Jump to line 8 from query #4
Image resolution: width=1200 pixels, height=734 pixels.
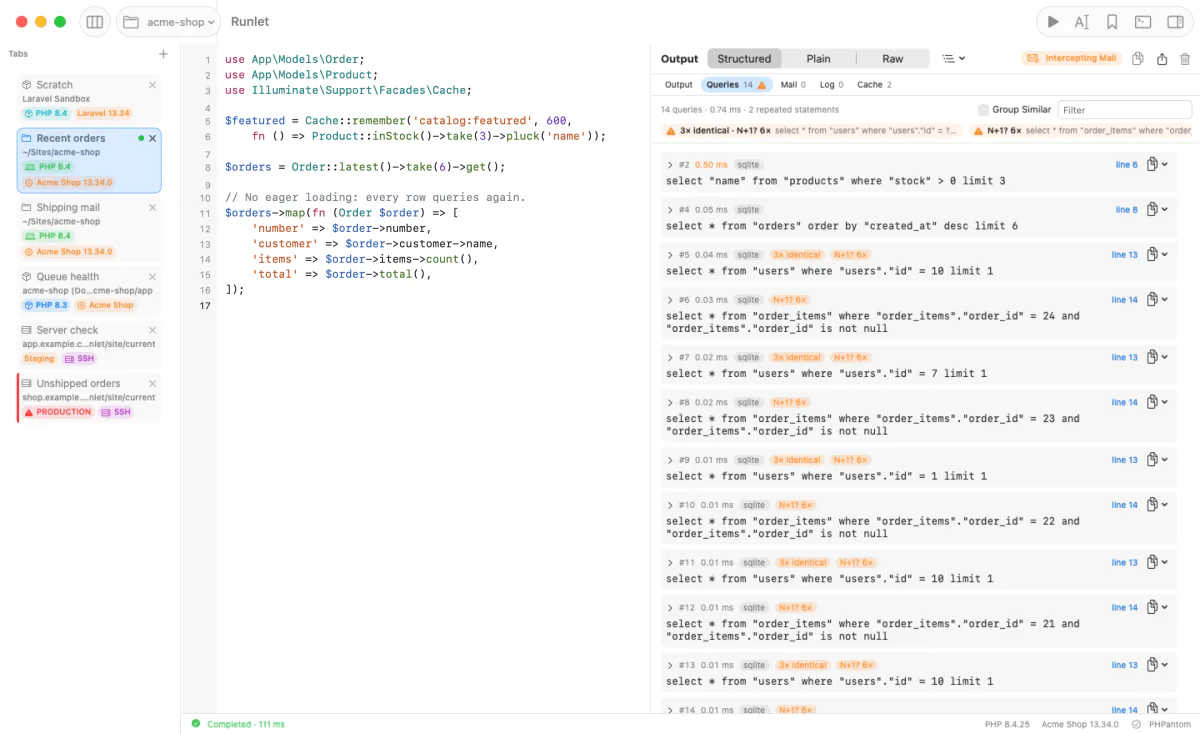point(1126,210)
